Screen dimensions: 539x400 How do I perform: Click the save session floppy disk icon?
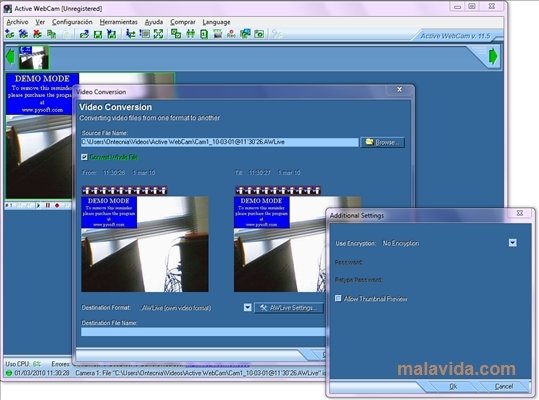click(98, 34)
